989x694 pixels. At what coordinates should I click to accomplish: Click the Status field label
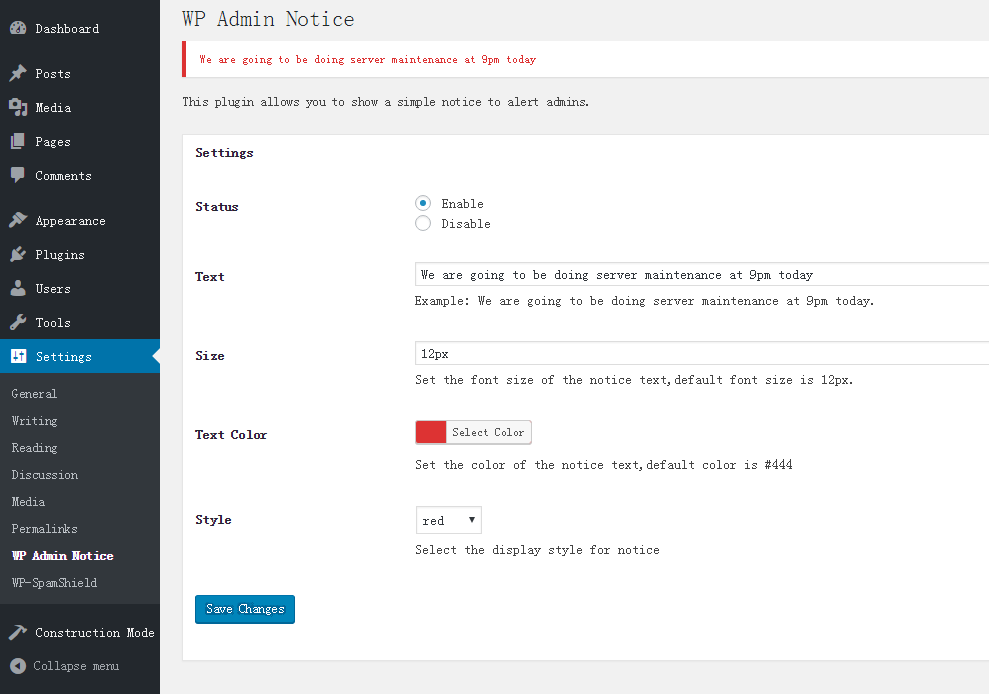point(216,207)
